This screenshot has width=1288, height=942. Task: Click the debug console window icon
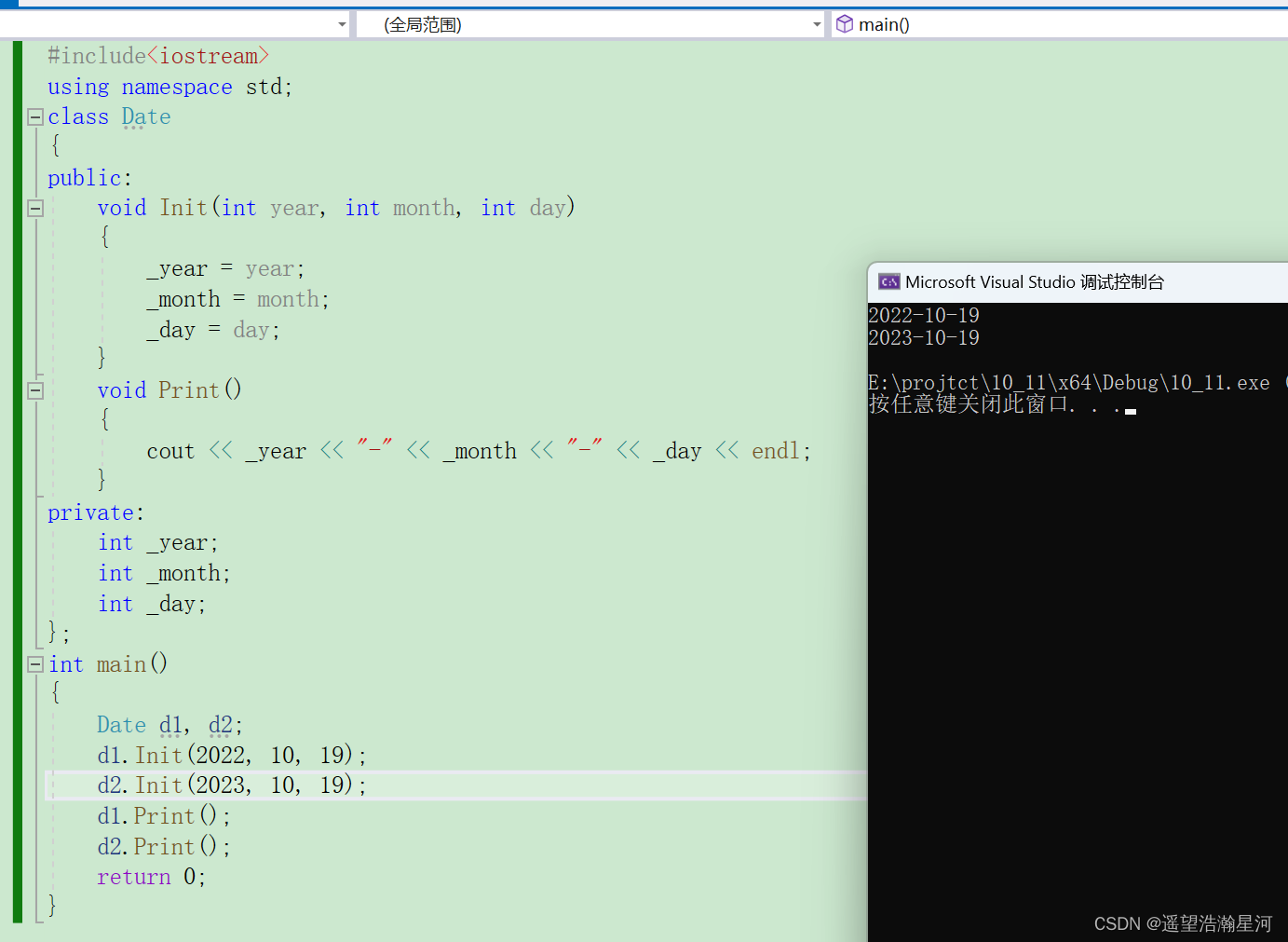888,281
